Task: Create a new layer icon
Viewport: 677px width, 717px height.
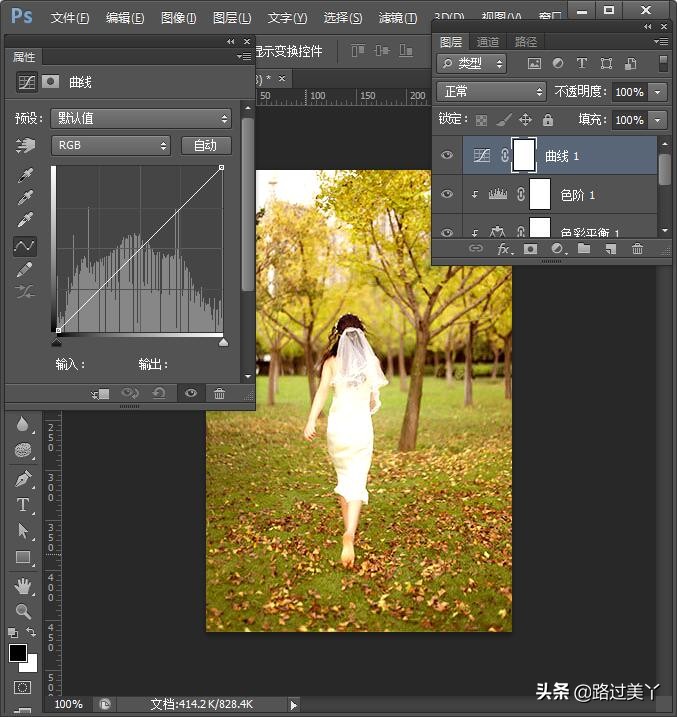Action: coord(611,249)
